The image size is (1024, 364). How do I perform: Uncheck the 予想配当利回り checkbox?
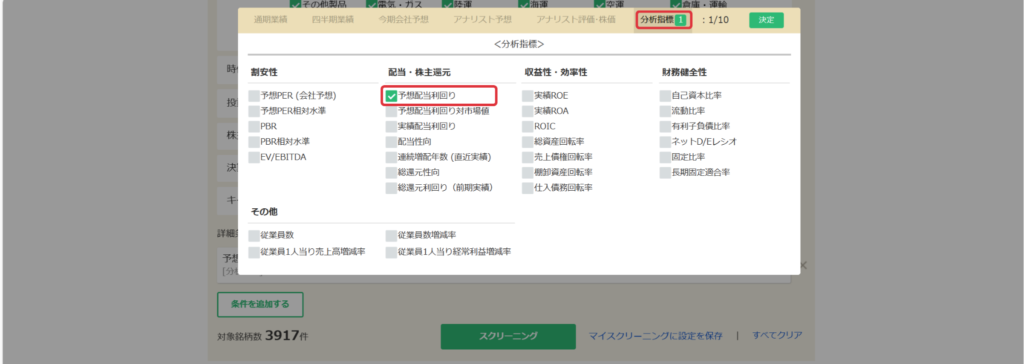tap(391, 96)
